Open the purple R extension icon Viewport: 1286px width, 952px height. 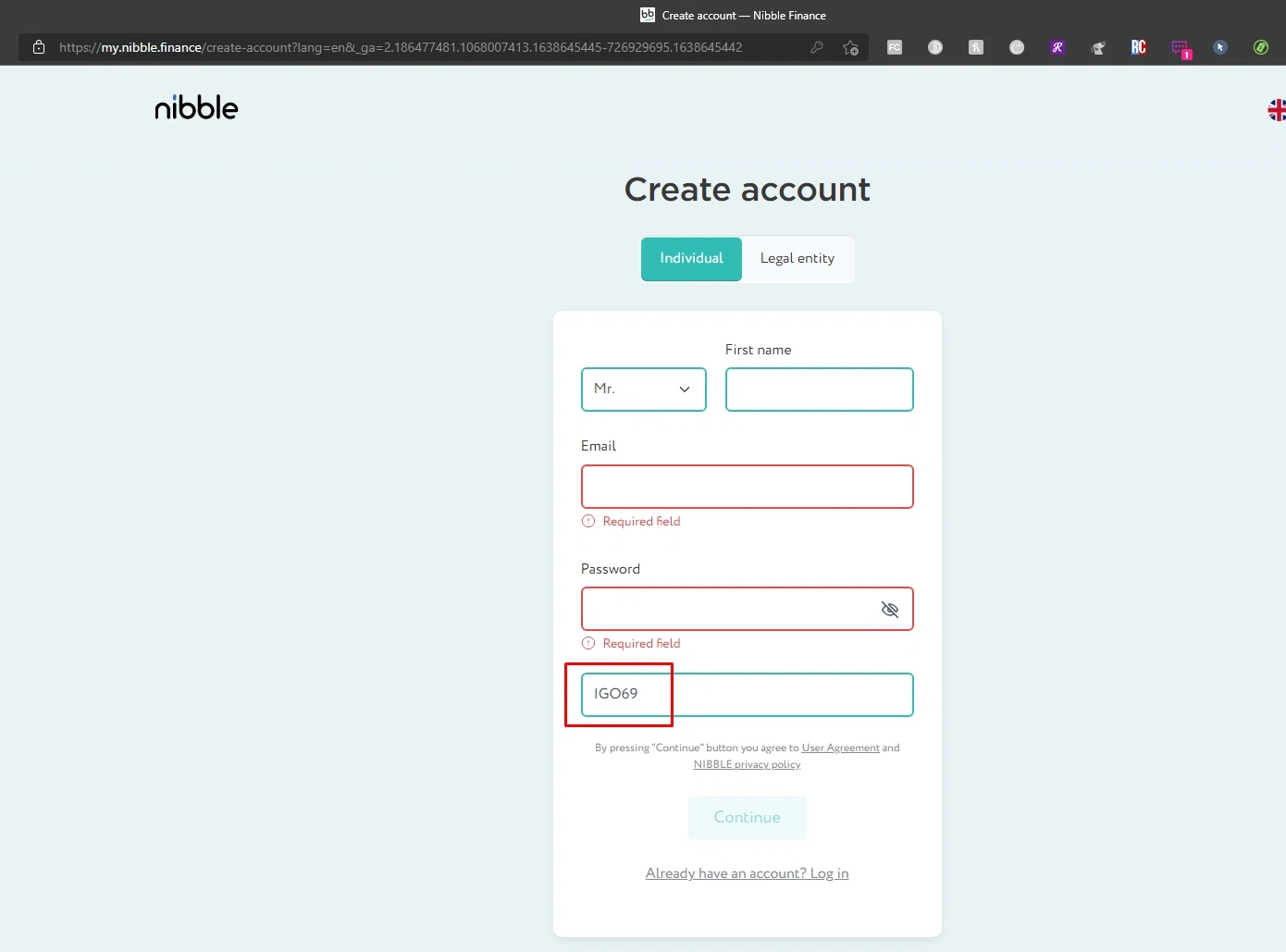pos(1057,47)
